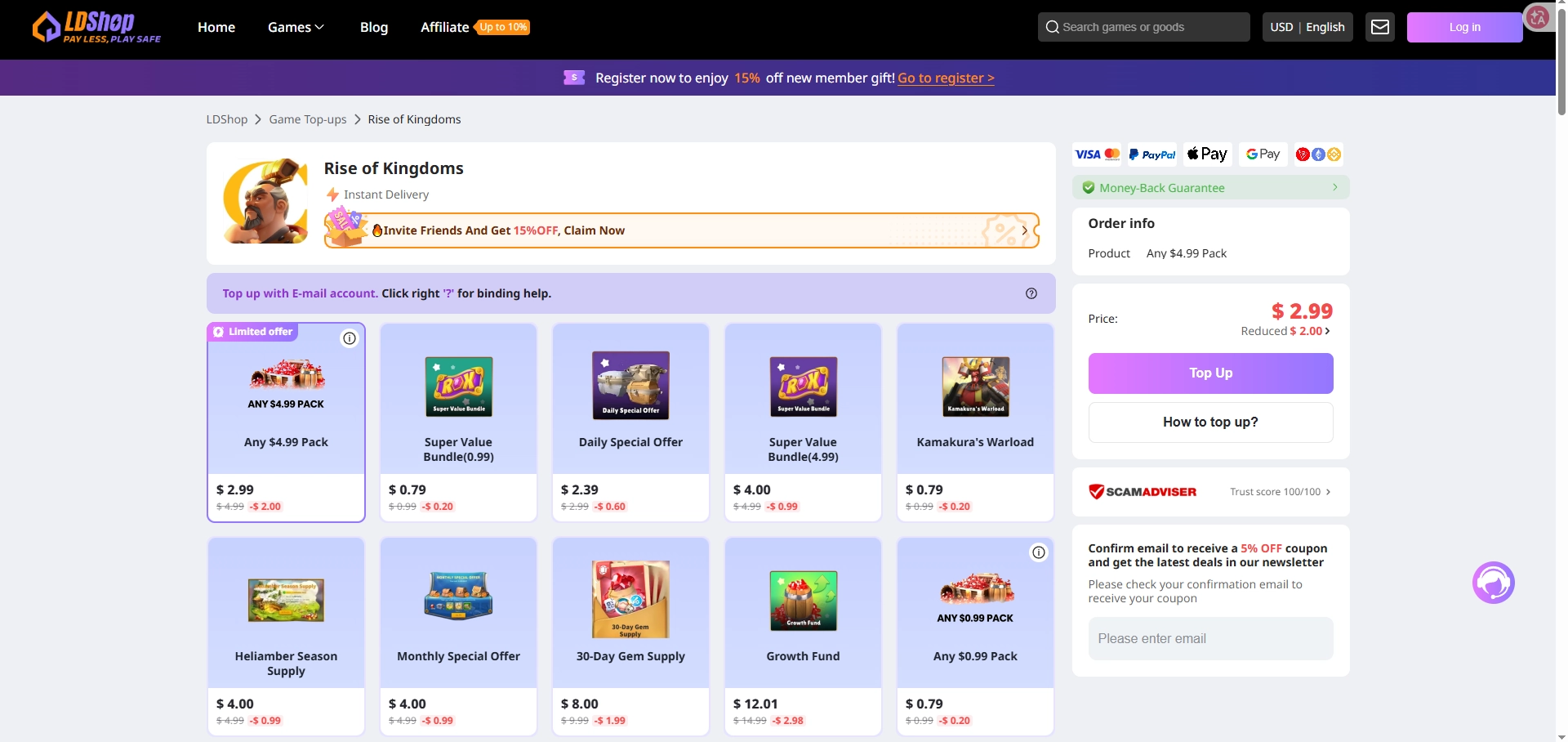Select Super Value Bundle(0.99) card
Viewport: 1568px width, 742px height.
458,422
